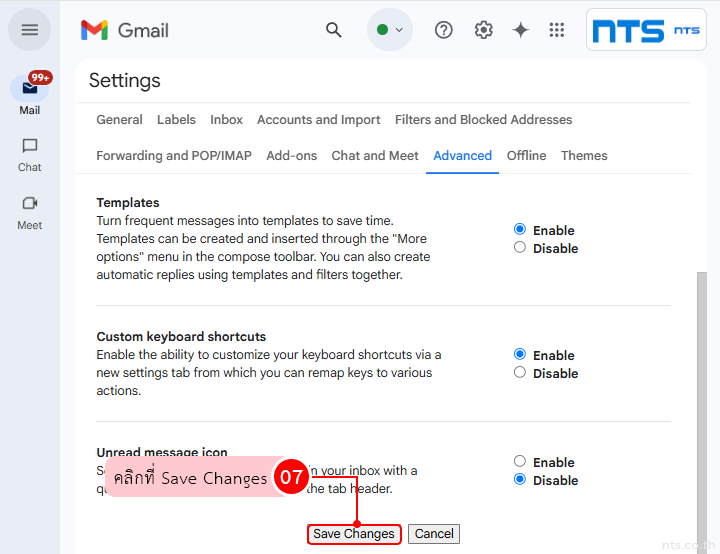Image resolution: width=720 pixels, height=554 pixels.
Task: Click the vertical scrollbar of settings
Action: click(x=702, y=400)
